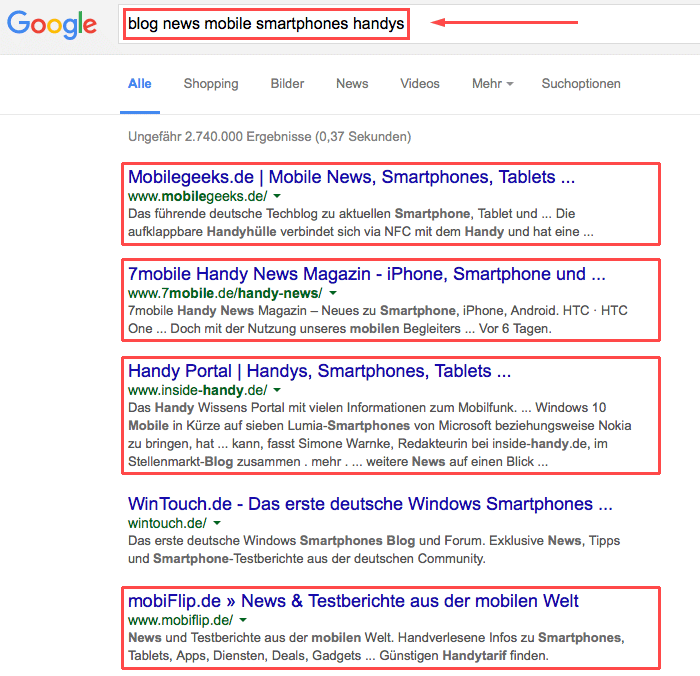Click the www.inside-handy.de/ green URL

point(197,390)
